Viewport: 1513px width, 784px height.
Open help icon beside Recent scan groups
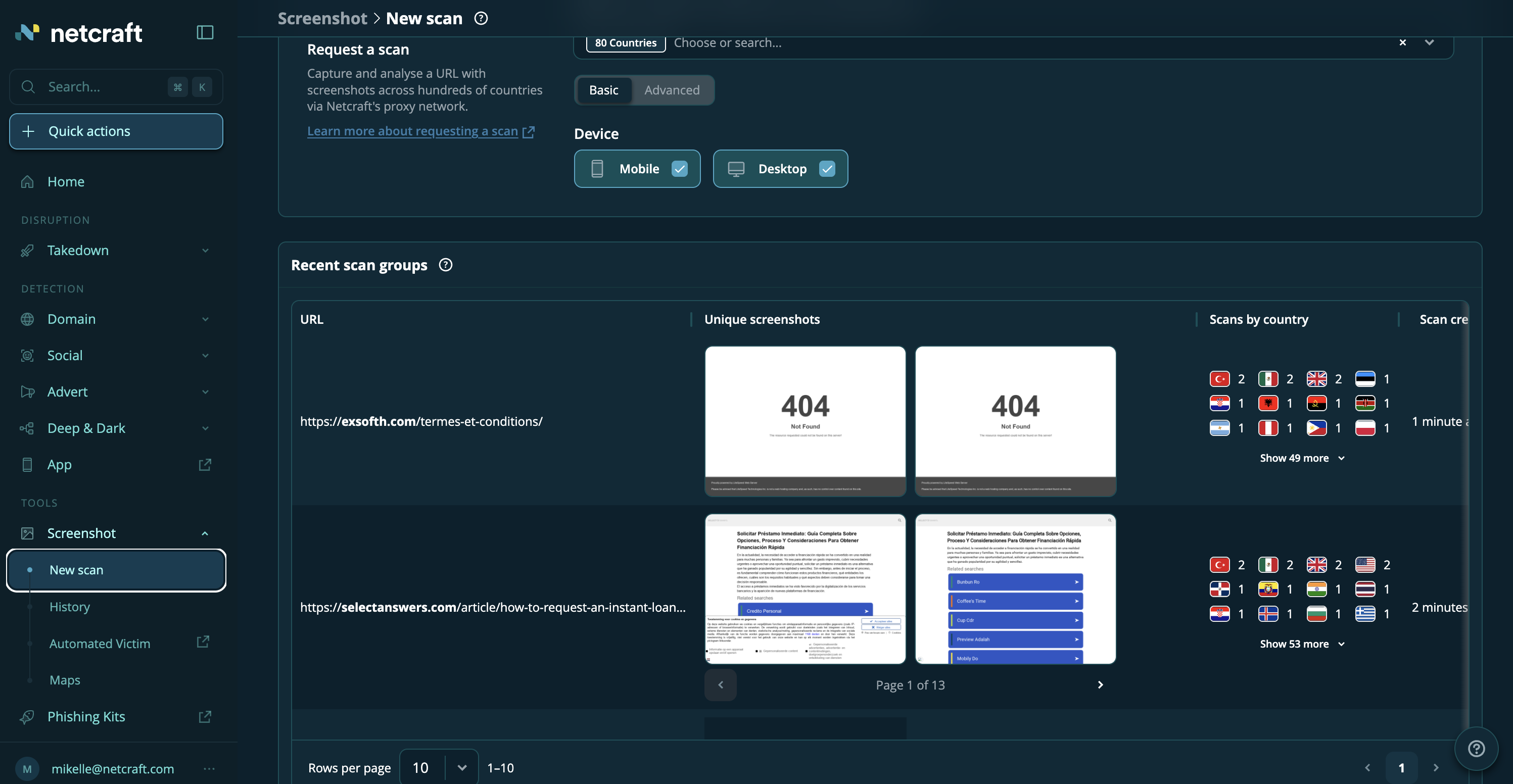pos(446,265)
